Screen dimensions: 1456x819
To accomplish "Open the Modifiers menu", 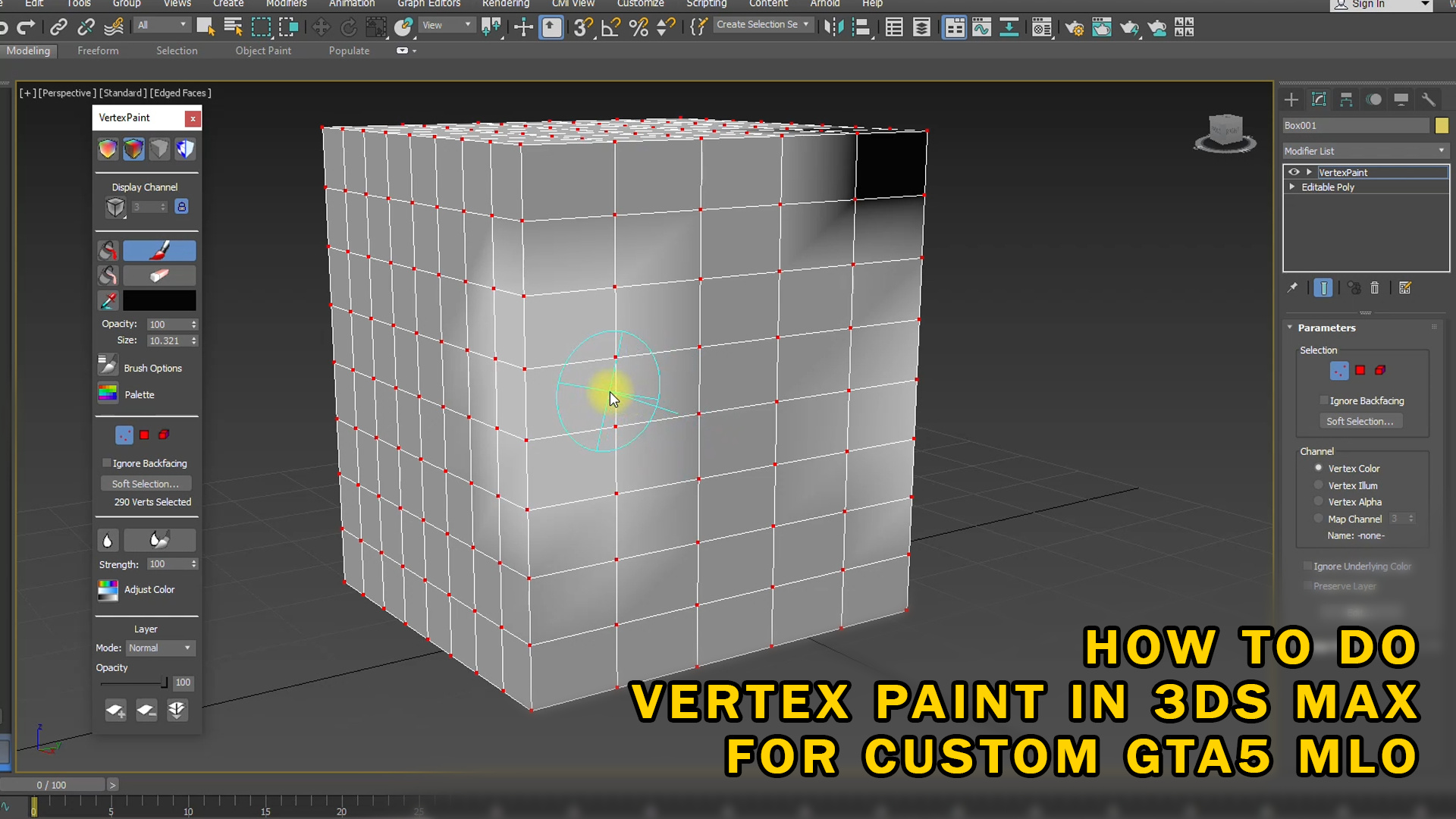I will [x=286, y=4].
